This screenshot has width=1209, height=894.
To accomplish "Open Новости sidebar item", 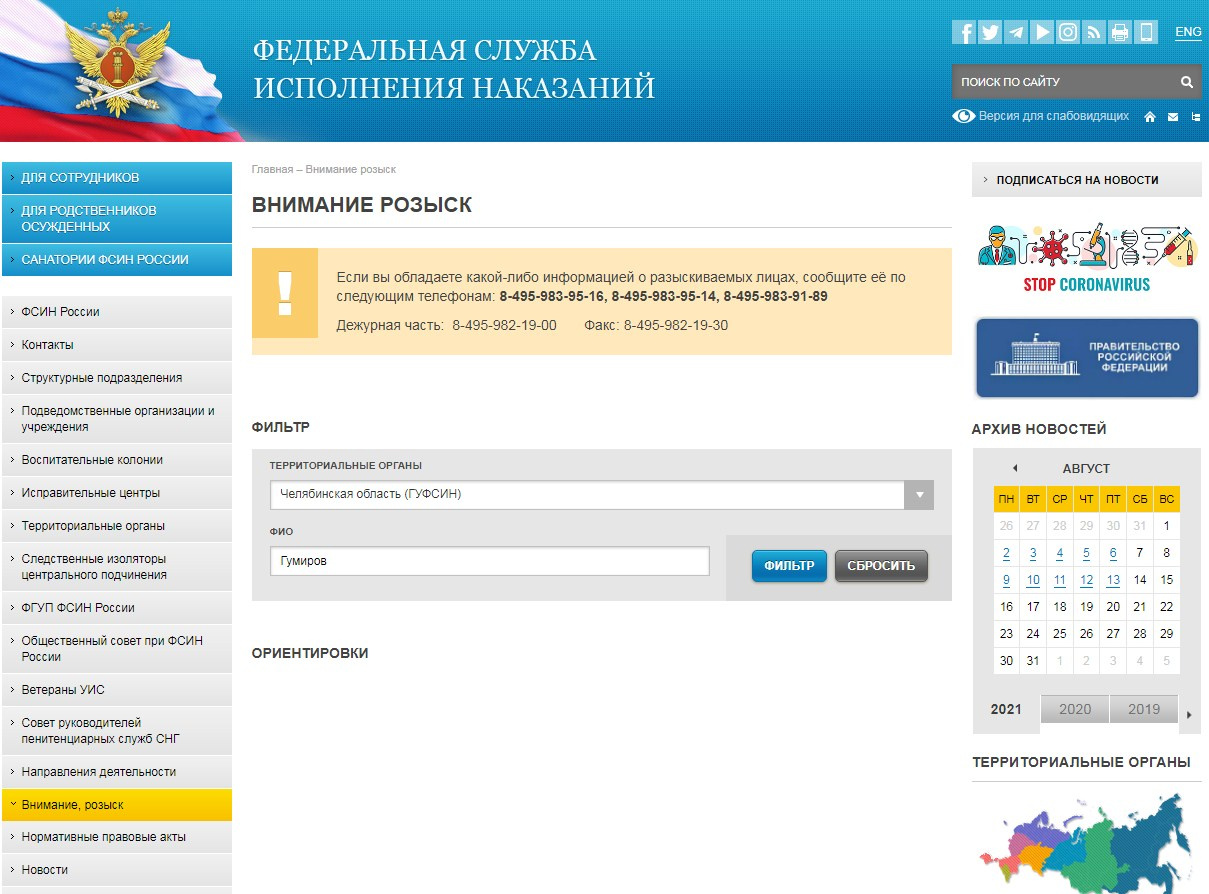I will coord(116,870).
